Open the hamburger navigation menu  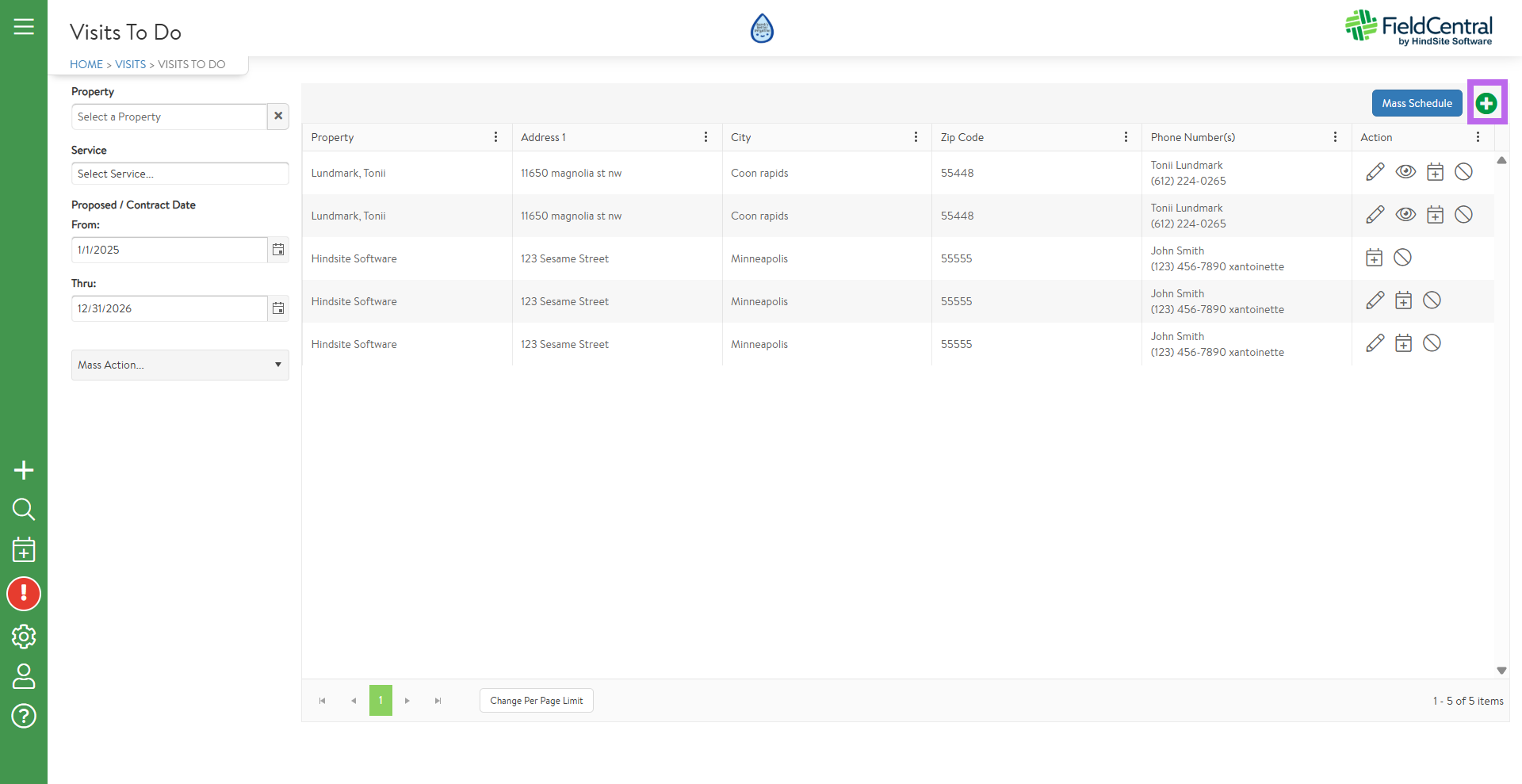tap(24, 27)
